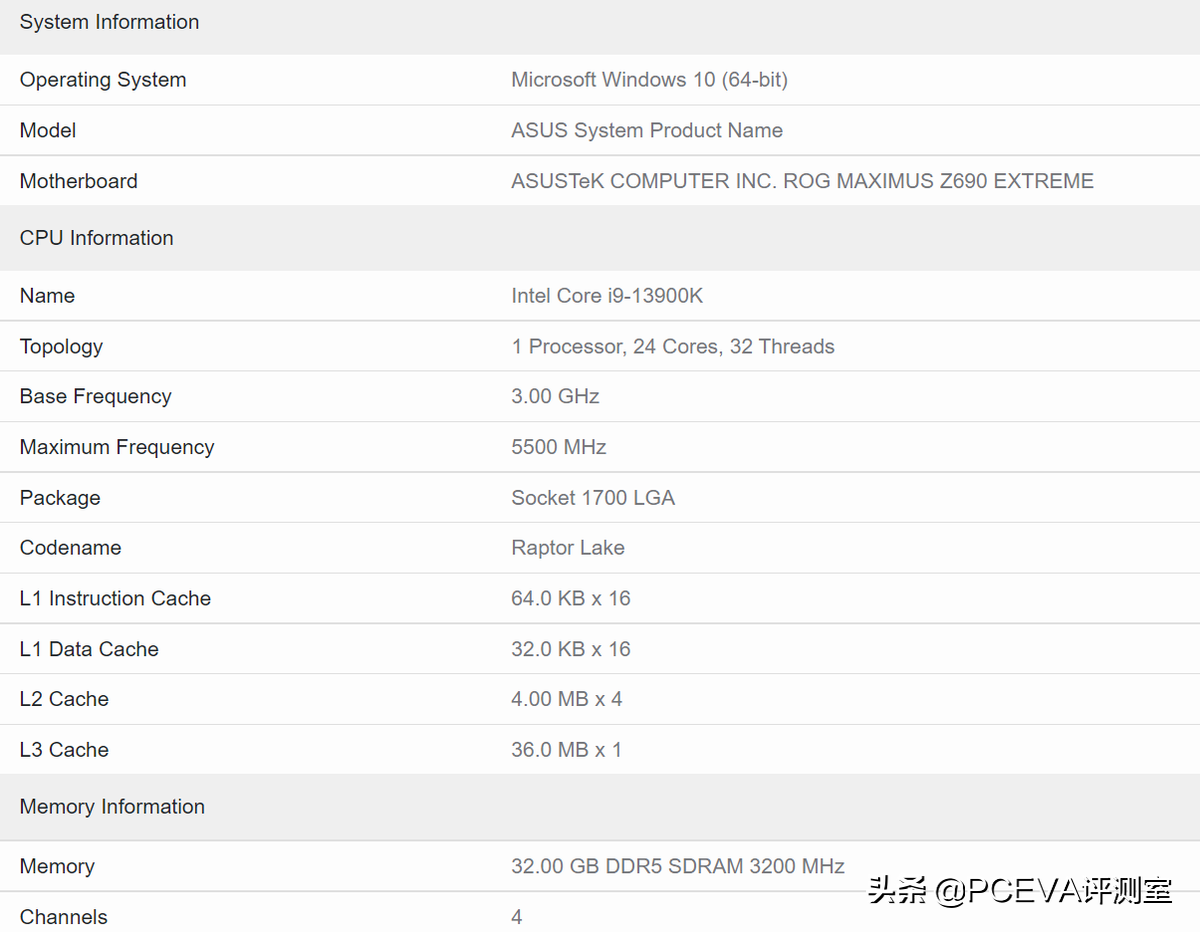Click the Intel Core i9-13900K processor name

click(x=607, y=296)
